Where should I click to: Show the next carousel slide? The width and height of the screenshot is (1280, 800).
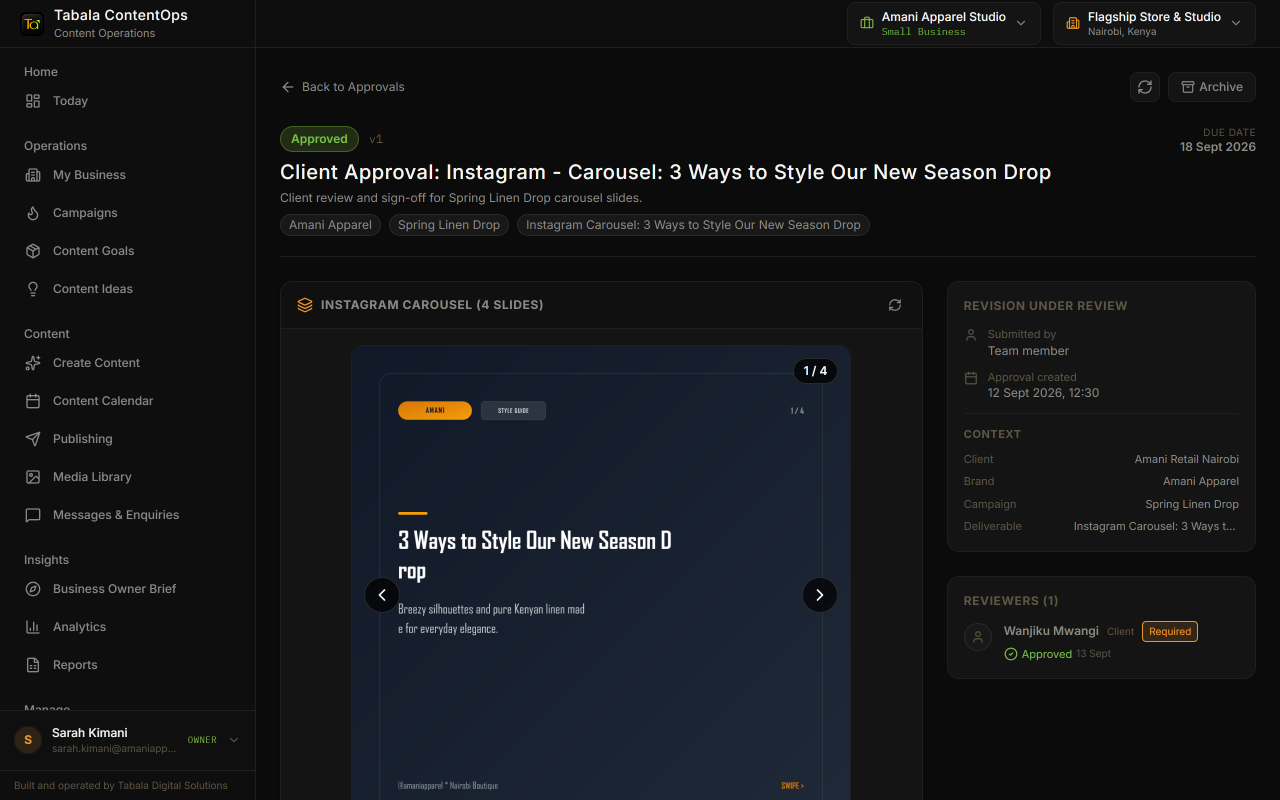tap(820, 595)
